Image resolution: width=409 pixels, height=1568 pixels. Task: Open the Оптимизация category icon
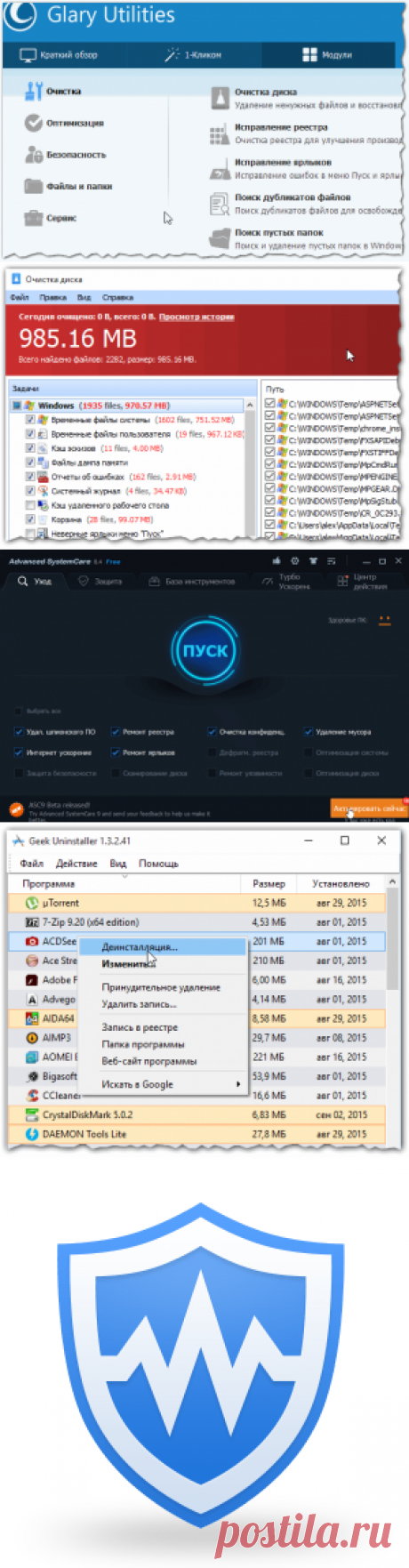34,123
